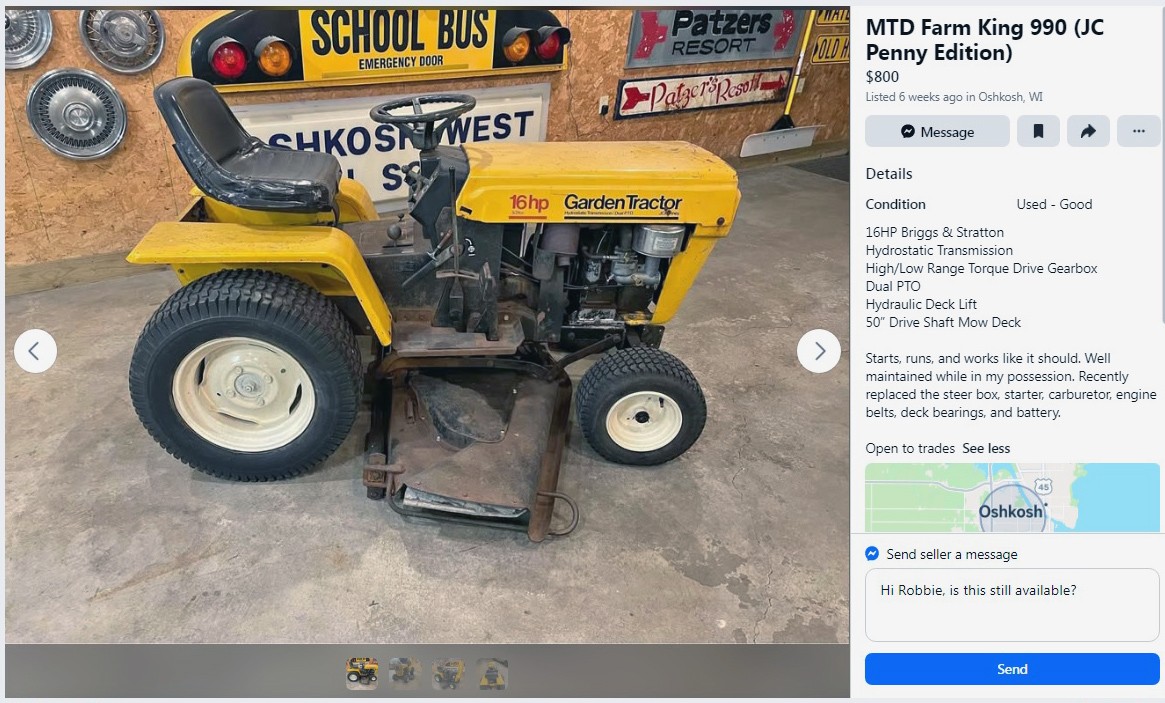1165x703 pixels.
Task: Share the listing via arrow icon
Action: tap(1088, 132)
